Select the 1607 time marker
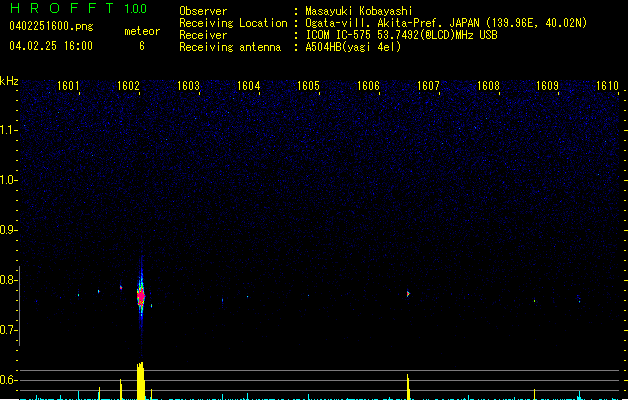This screenshot has height=400, width=629. click(x=428, y=87)
